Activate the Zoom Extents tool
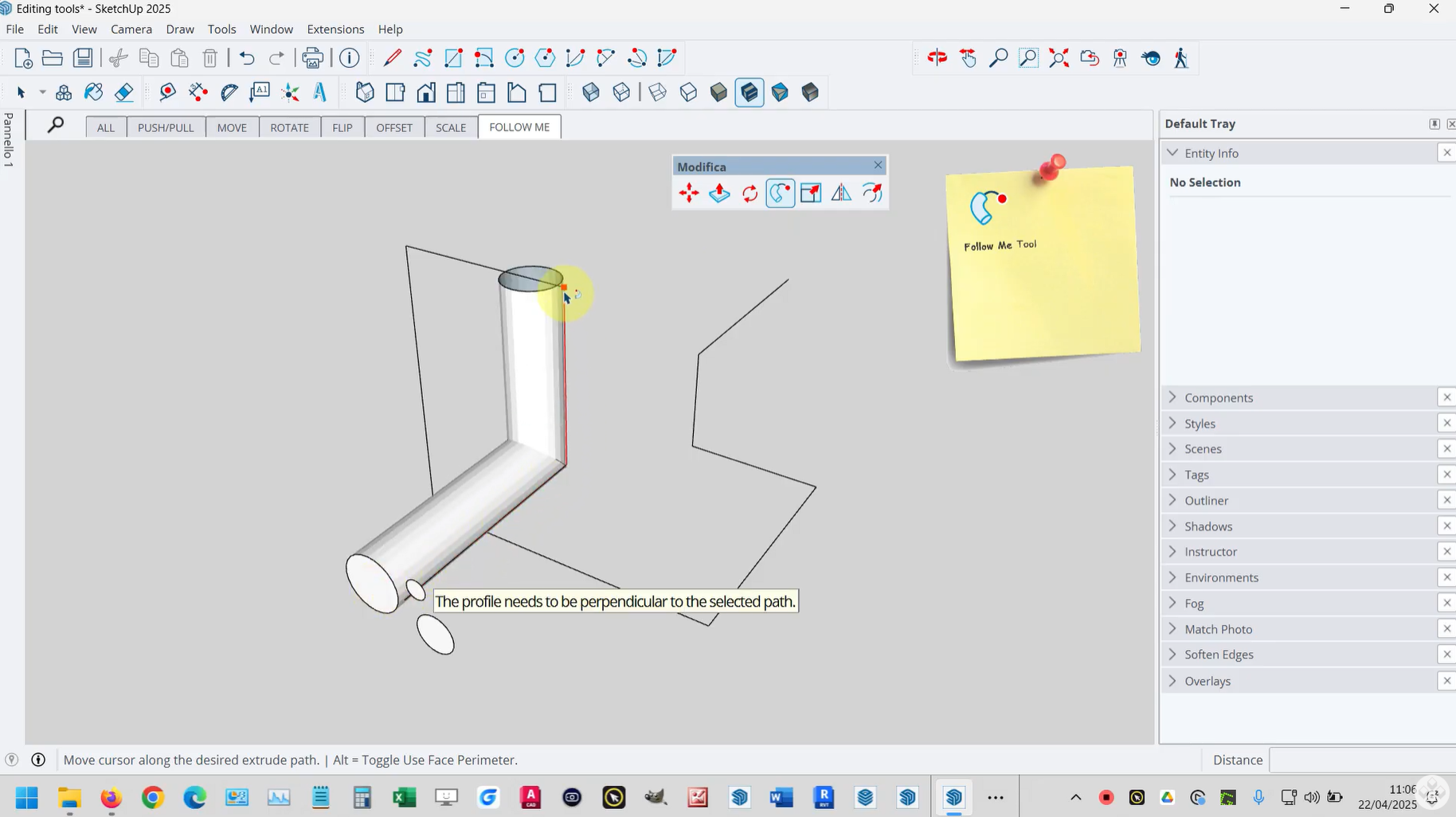 1059,58
